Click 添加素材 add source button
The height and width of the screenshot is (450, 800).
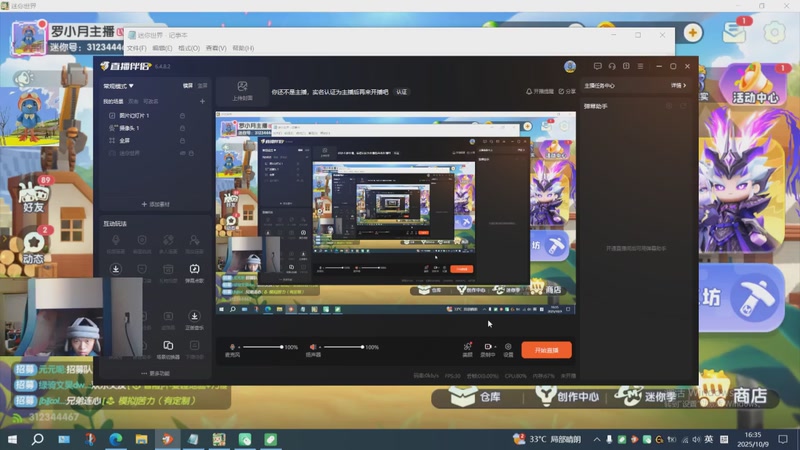[x=155, y=204]
